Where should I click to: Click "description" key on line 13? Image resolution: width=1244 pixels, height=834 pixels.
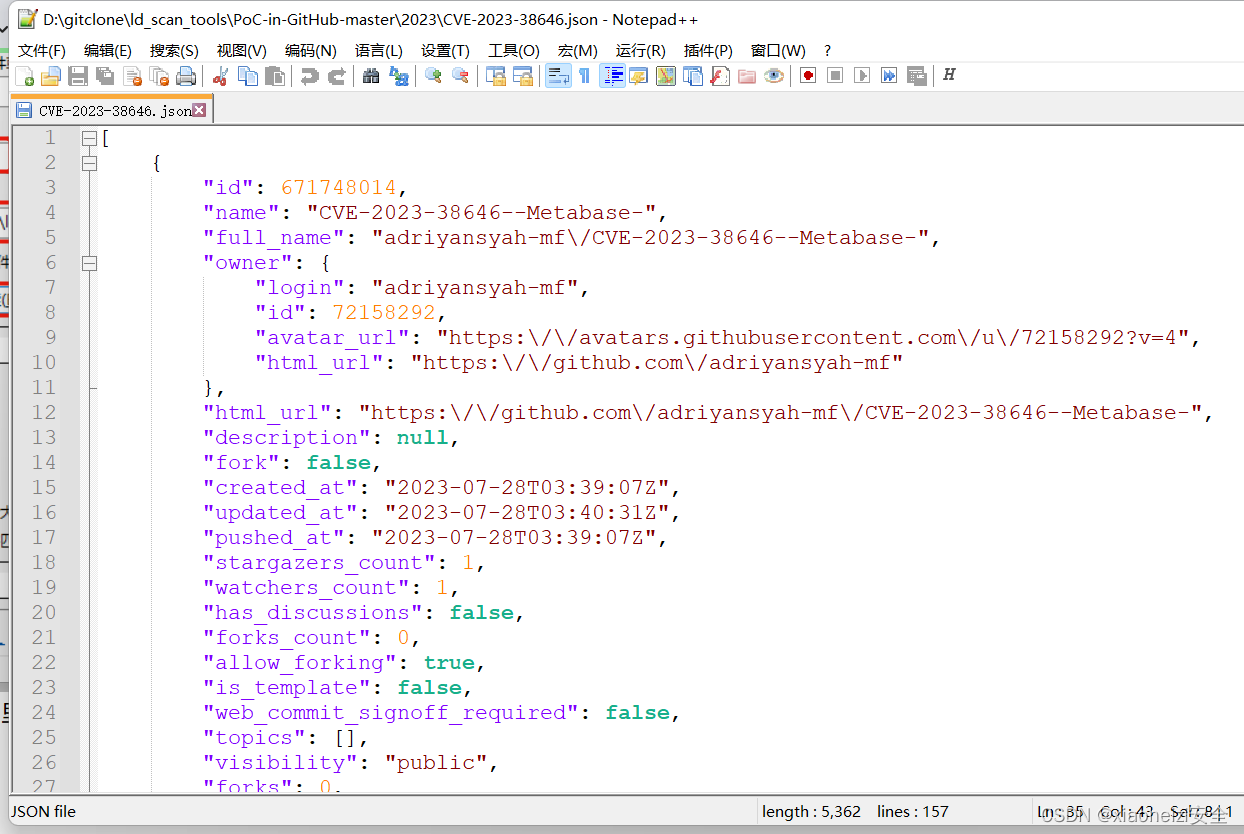coord(286,438)
